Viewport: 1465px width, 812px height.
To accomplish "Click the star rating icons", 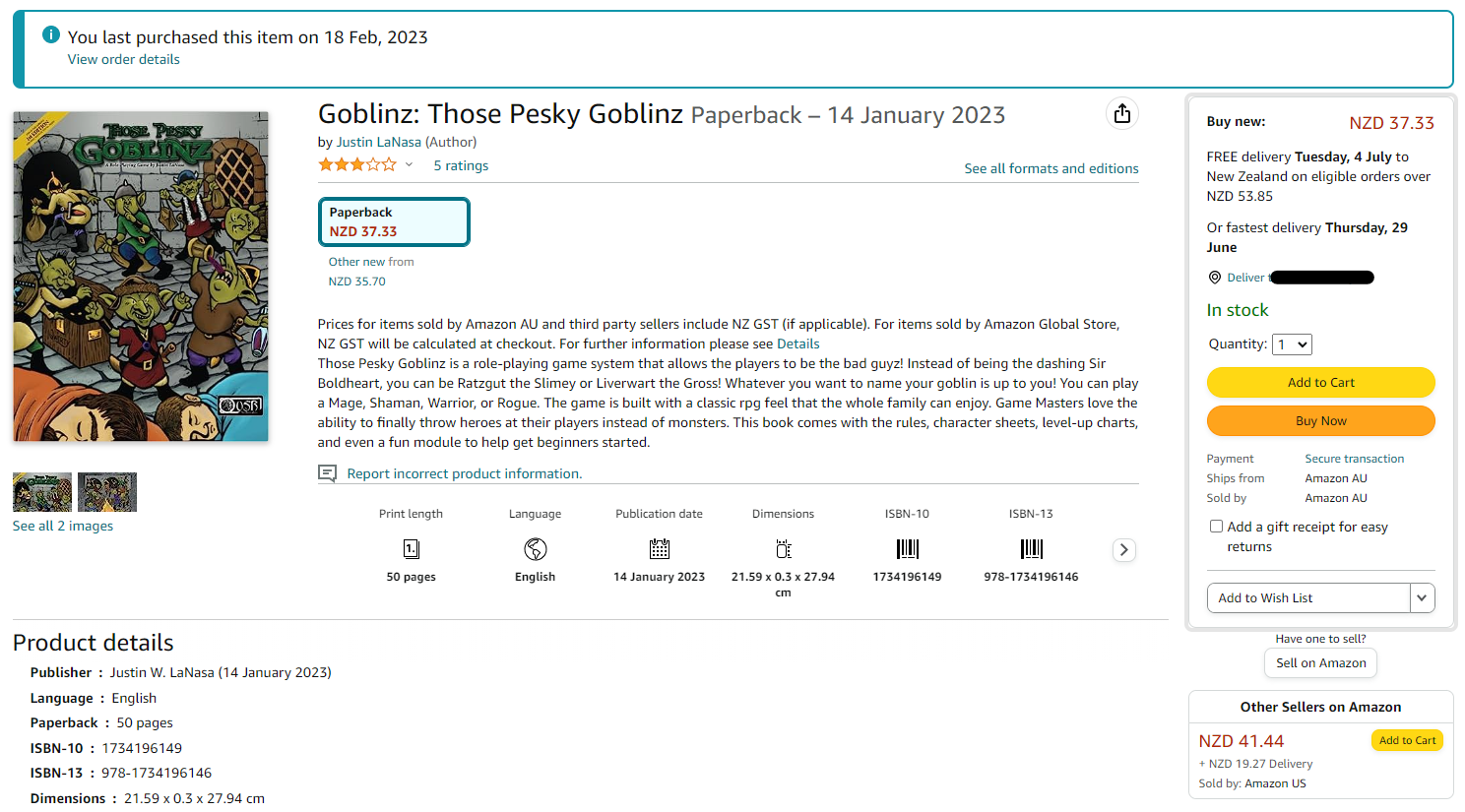I will pyautogui.click(x=356, y=165).
